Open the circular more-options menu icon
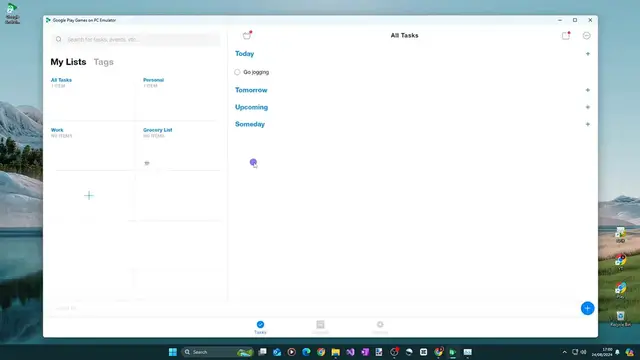640x360 pixels. pyautogui.click(x=587, y=36)
